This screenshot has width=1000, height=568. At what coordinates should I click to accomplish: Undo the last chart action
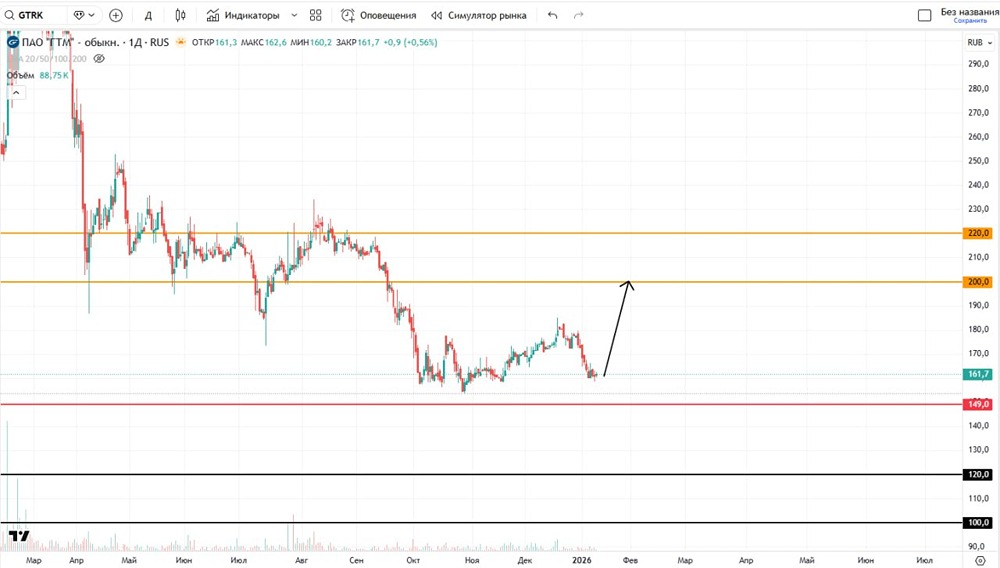click(x=552, y=15)
